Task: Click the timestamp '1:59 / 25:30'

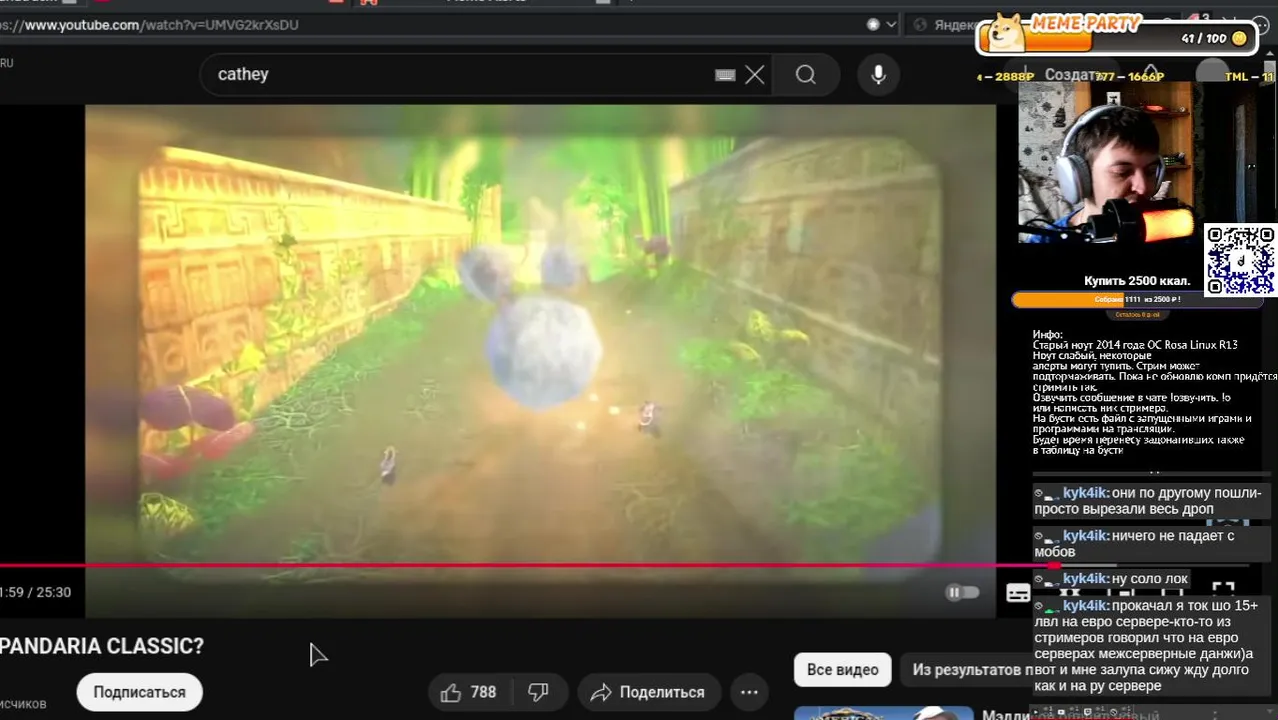Action: click(36, 592)
